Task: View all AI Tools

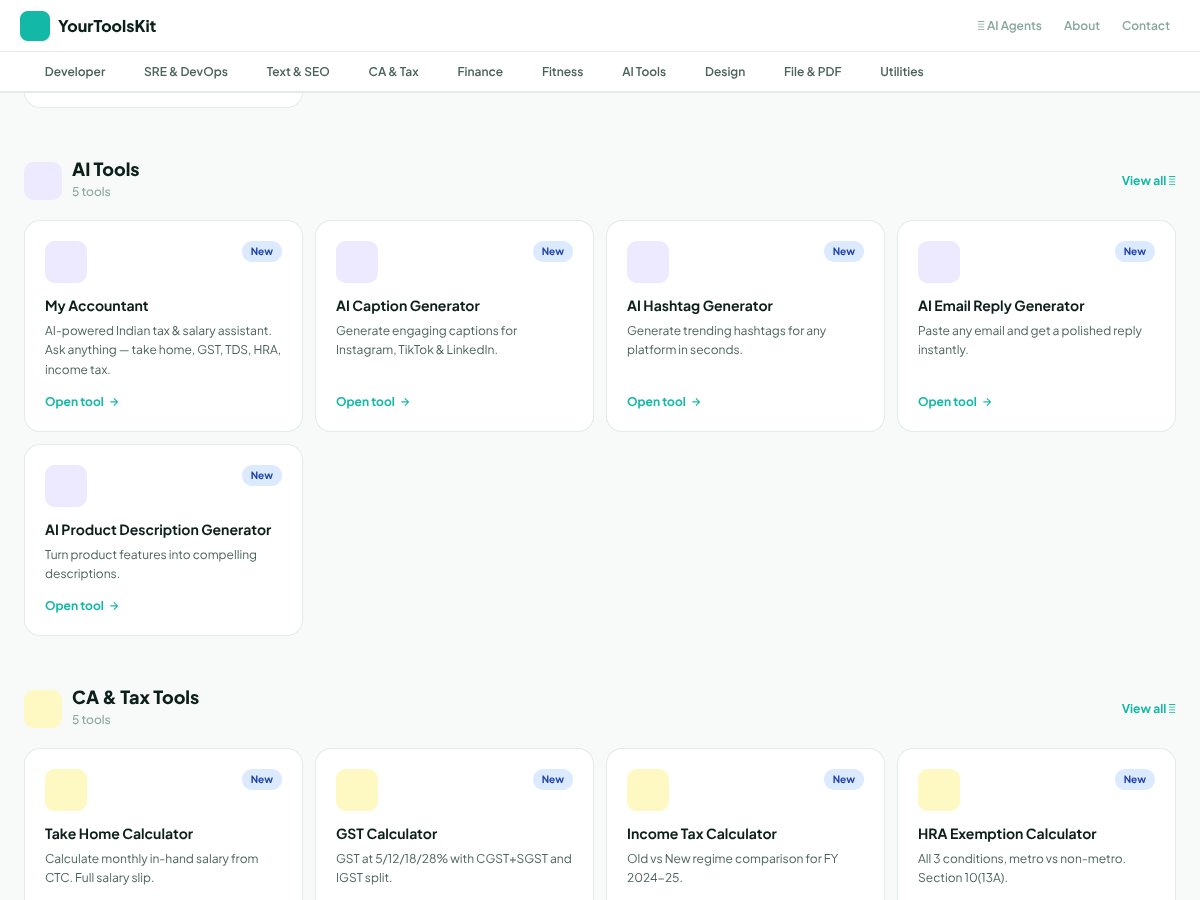Action: click(x=1149, y=181)
